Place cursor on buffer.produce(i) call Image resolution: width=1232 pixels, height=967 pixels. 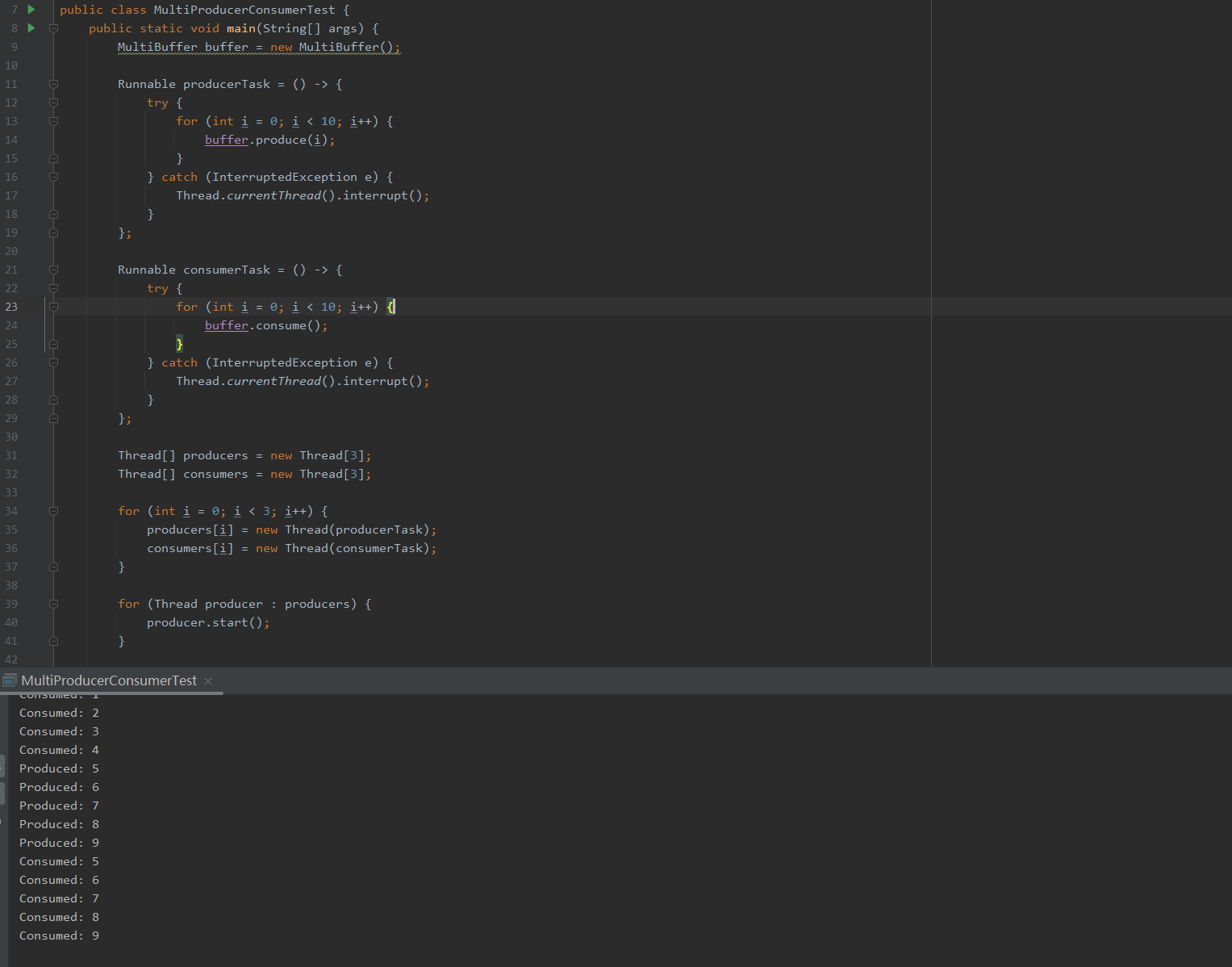pos(269,140)
